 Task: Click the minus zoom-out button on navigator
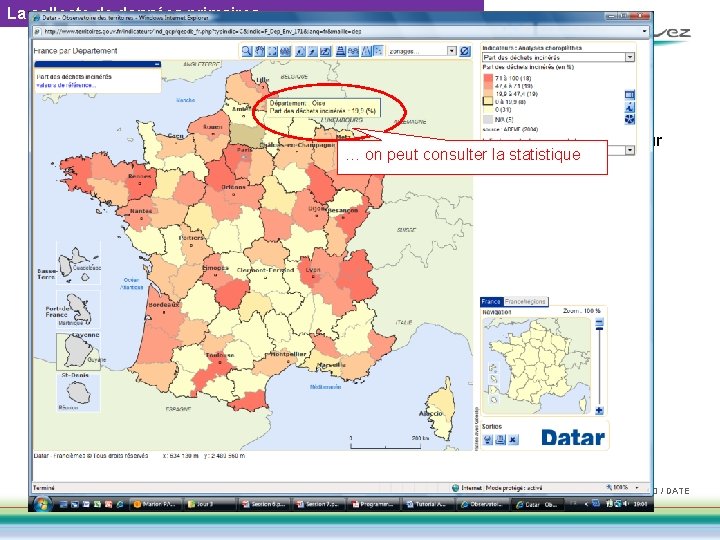click(x=599, y=321)
